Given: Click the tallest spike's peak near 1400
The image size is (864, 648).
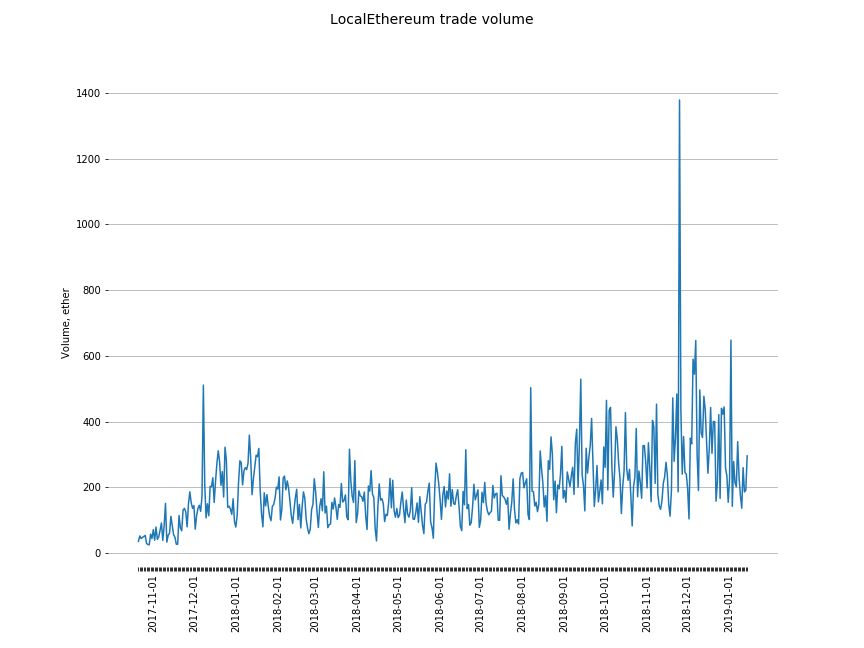Looking at the screenshot, I should pyautogui.click(x=679, y=100).
